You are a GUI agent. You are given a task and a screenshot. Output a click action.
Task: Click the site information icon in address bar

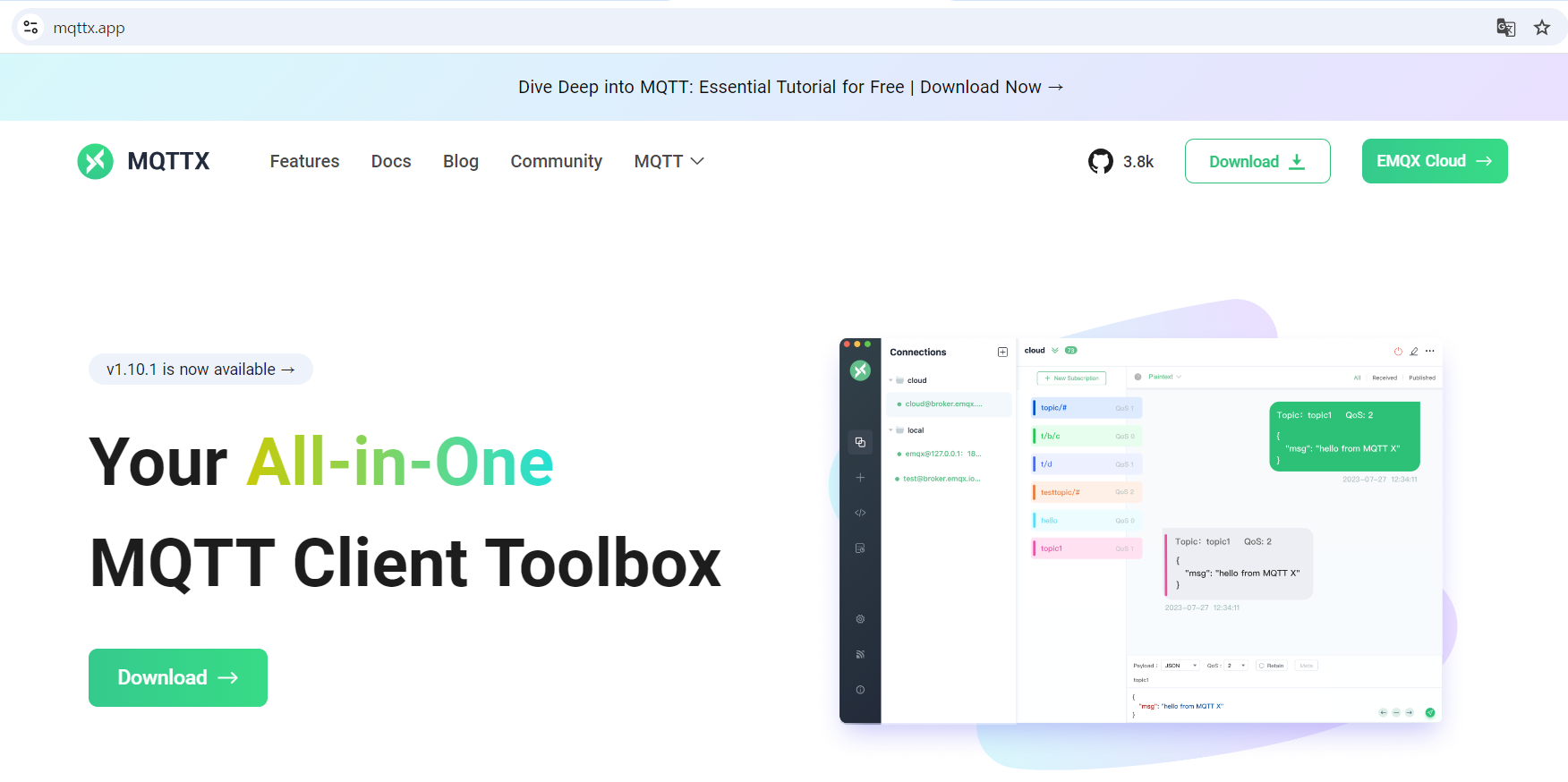pos(30,28)
